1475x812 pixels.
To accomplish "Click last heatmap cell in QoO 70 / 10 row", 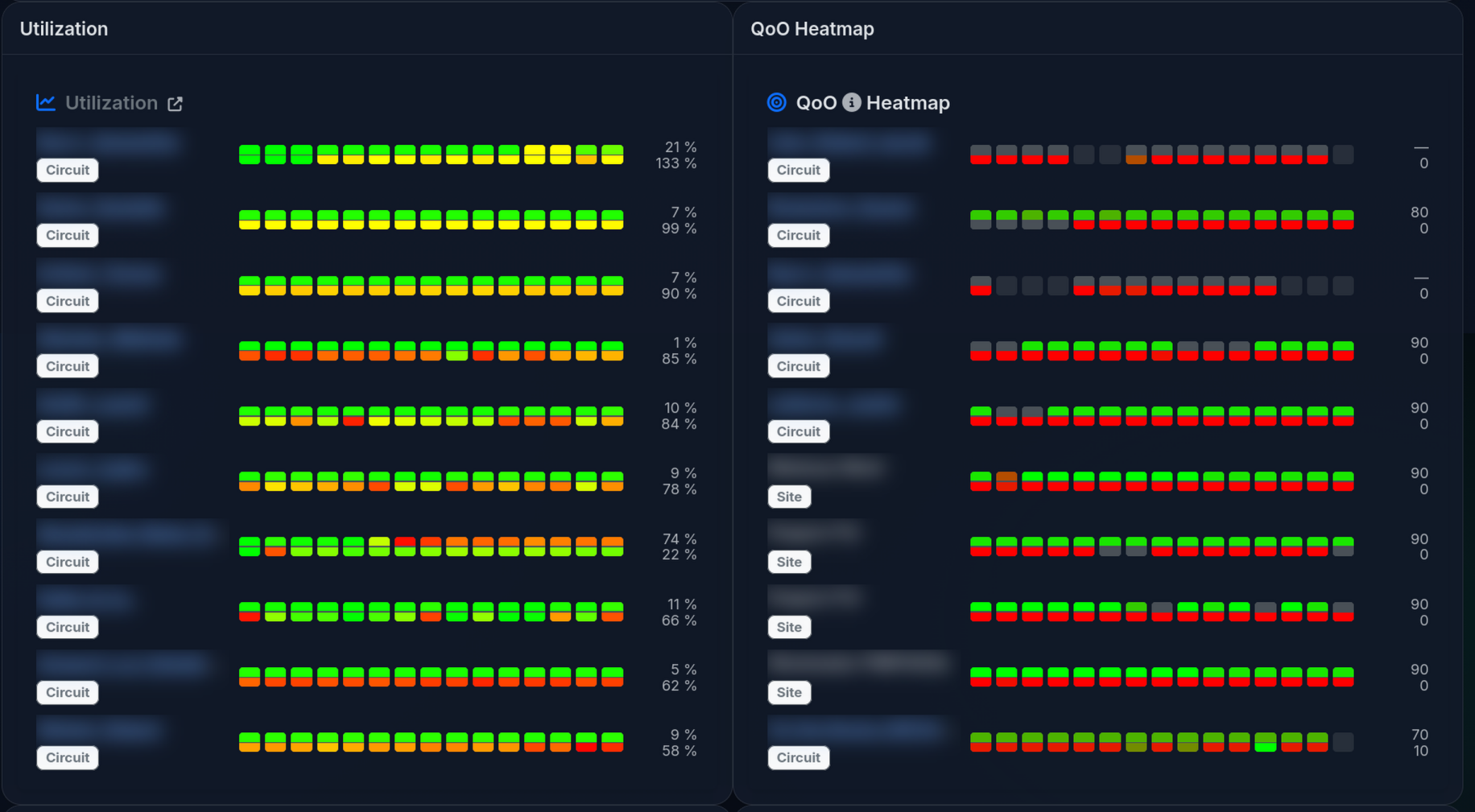I will pos(1343,742).
